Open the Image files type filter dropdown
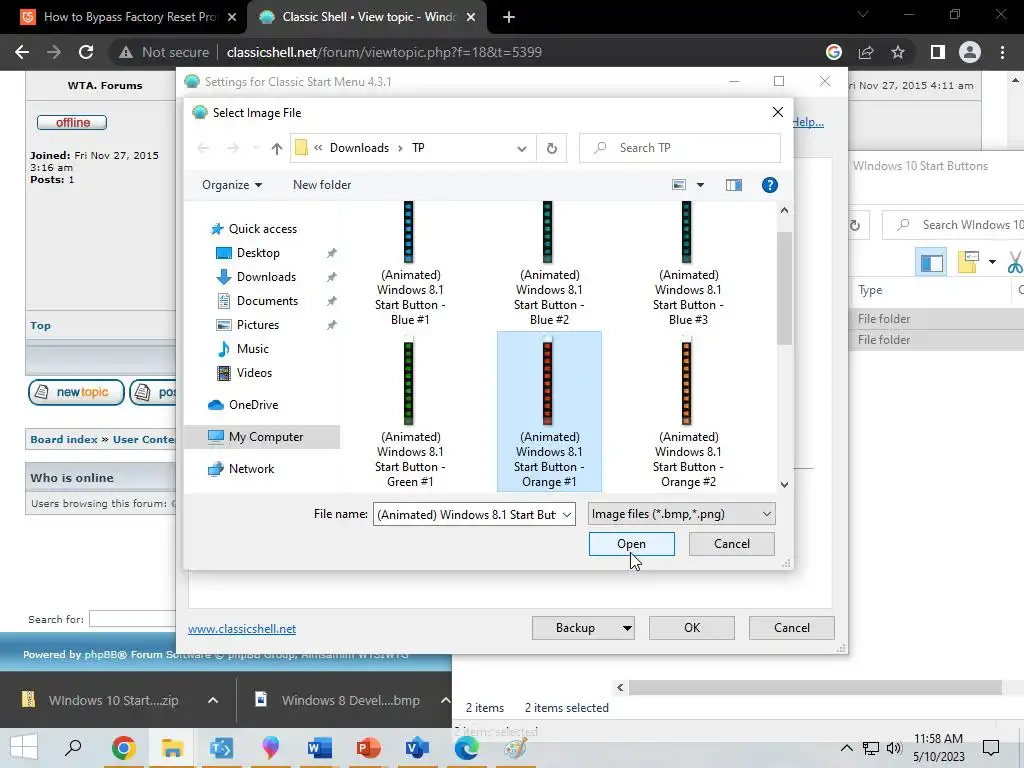 pyautogui.click(x=681, y=515)
